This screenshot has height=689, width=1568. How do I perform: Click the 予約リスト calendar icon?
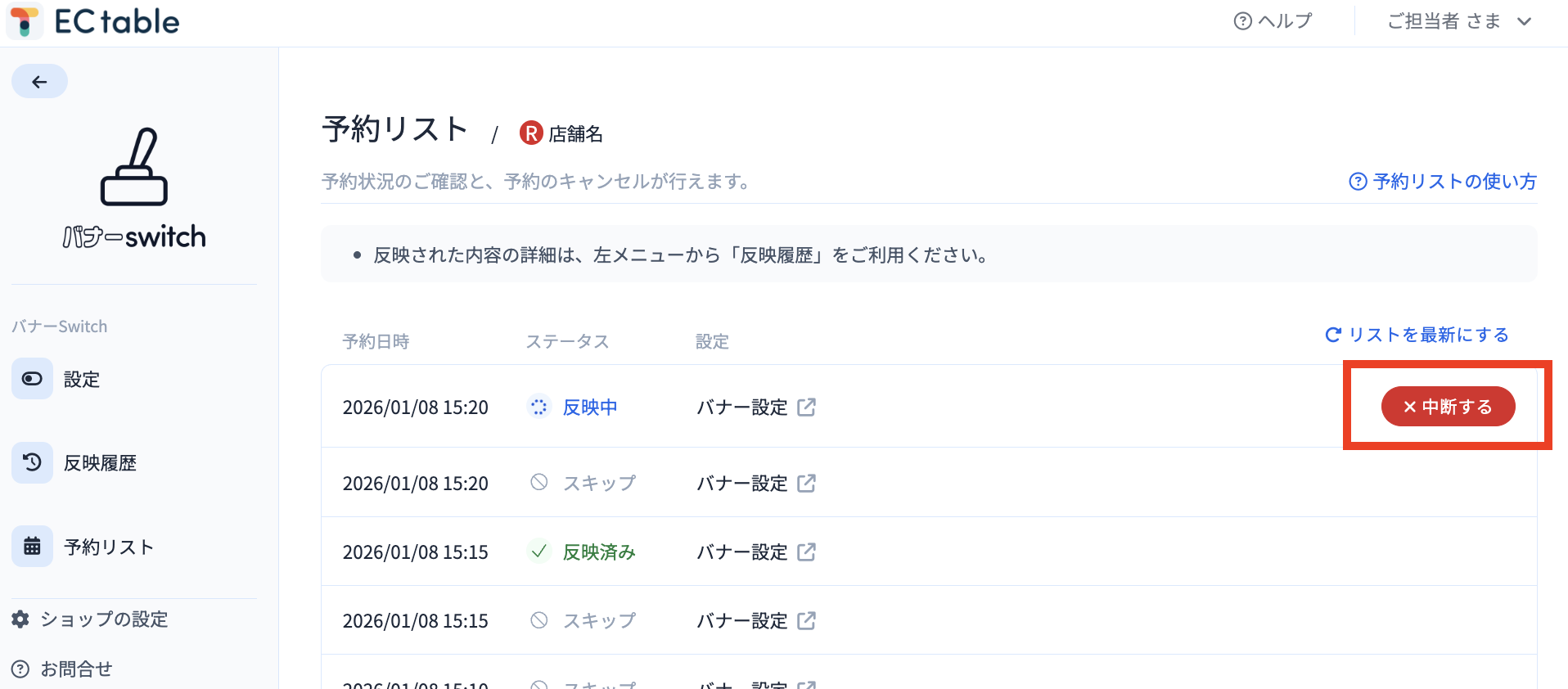coord(32,547)
